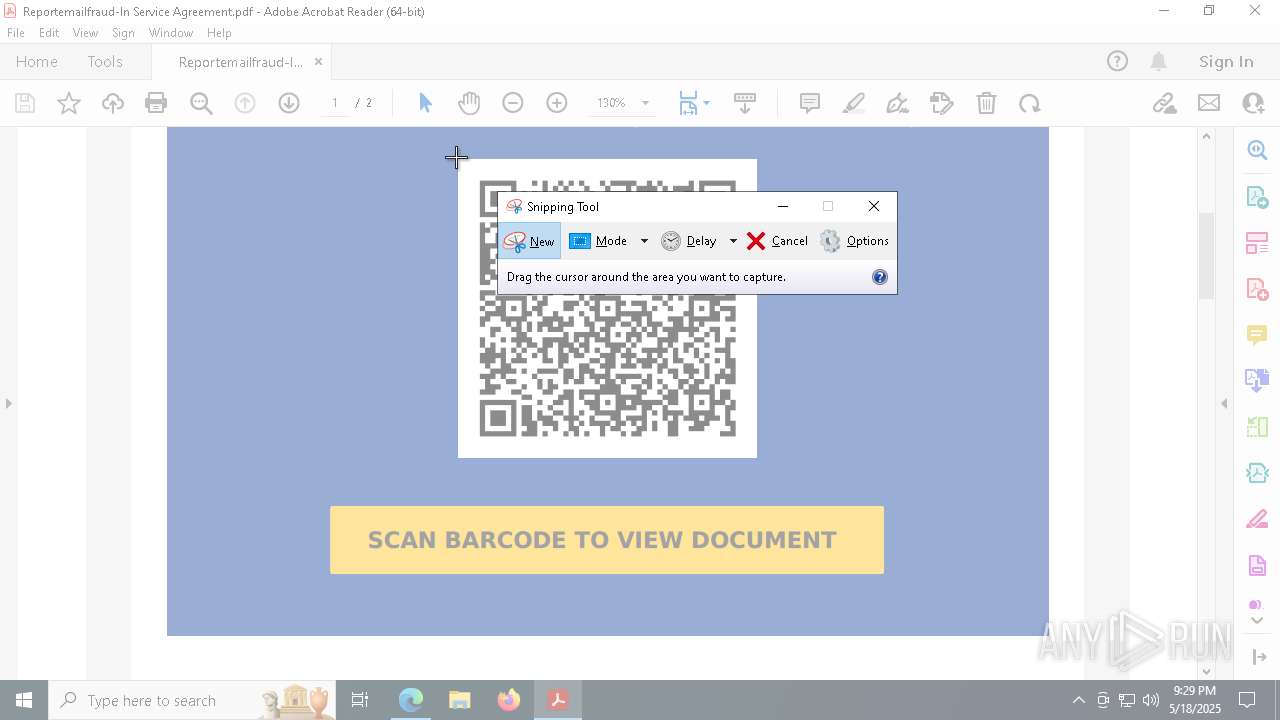Screen dimensions: 1280x720
Task: Expand more tools chevron in right pane
Action: pyautogui.click(x=1257, y=621)
